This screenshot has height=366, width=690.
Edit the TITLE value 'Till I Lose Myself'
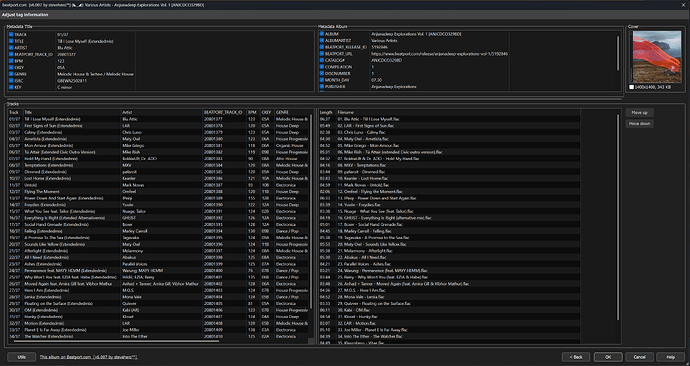coord(95,41)
